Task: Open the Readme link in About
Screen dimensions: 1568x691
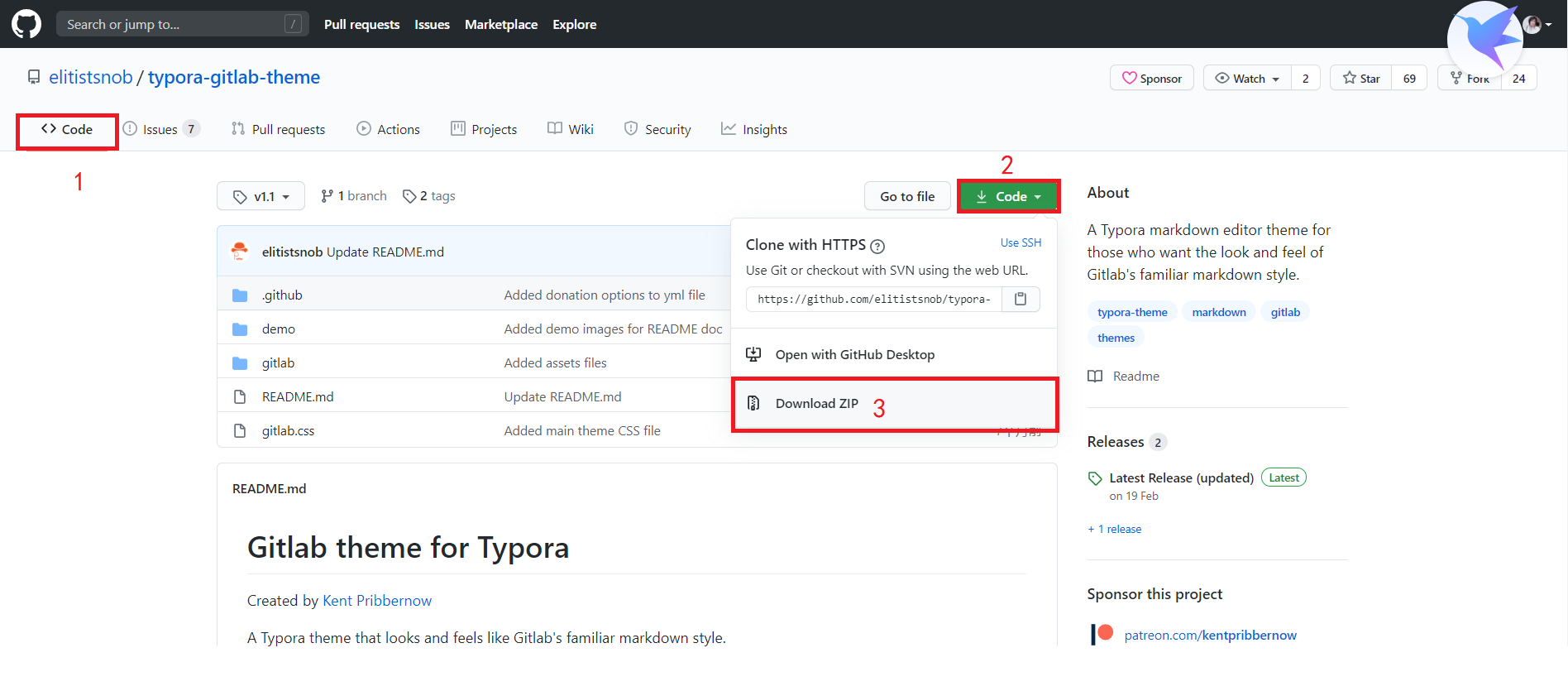Action: 1124,376
